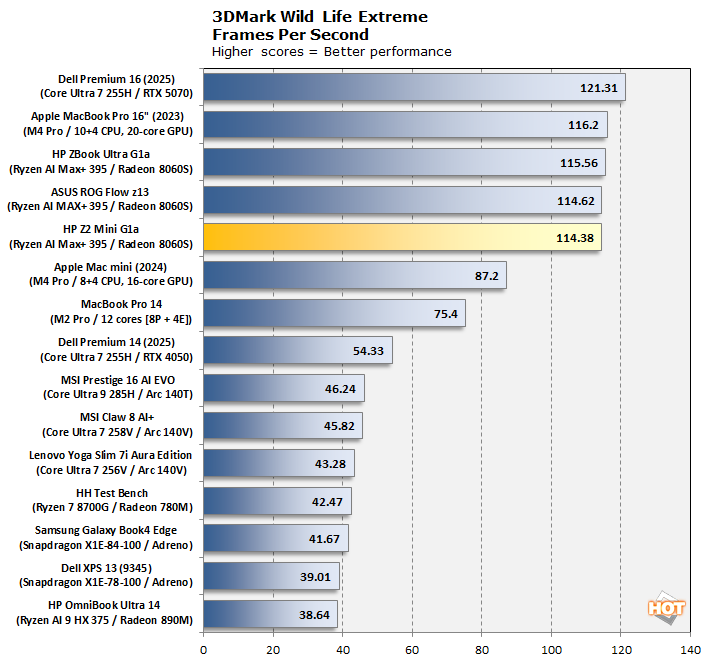Select the Dell XPS 13 (9345) label
This screenshot has height=667, width=708.
pyautogui.click(x=107, y=568)
